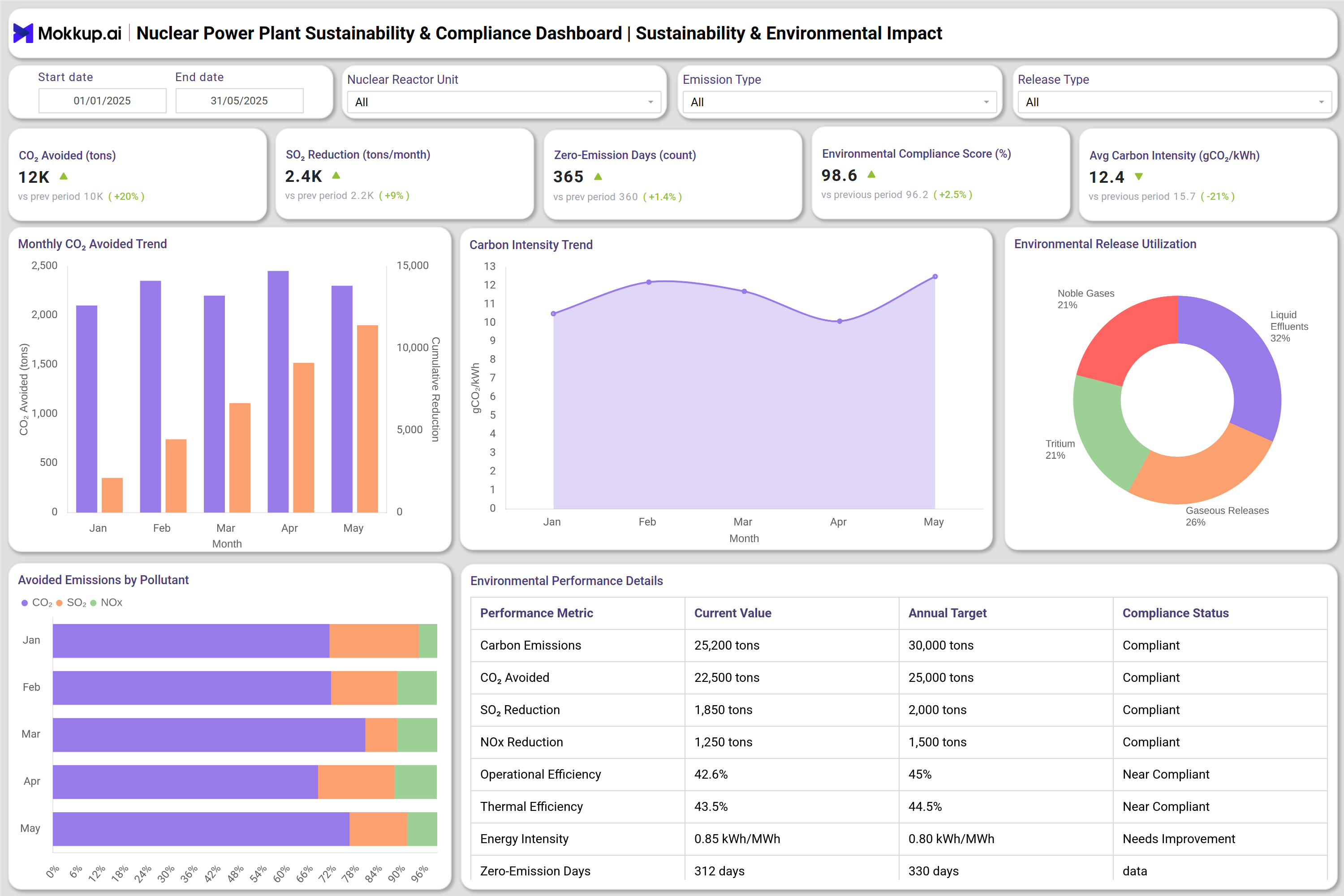Image resolution: width=1344 pixels, height=896 pixels.
Task: Toggle SO₂ legend item in Avoided Emissions
Action: pos(71,603)
